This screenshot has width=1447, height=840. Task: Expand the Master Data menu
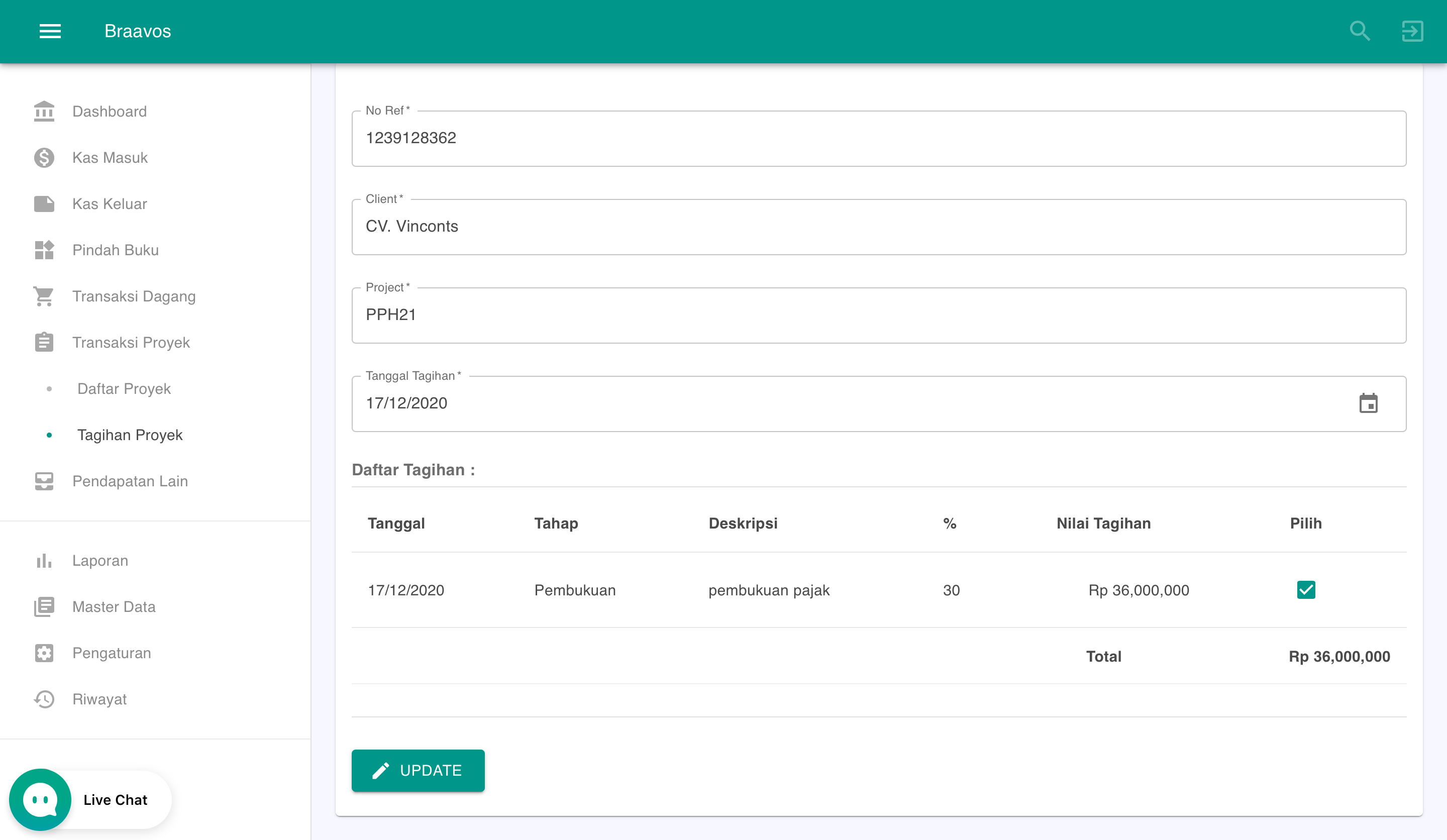(114, 607)
